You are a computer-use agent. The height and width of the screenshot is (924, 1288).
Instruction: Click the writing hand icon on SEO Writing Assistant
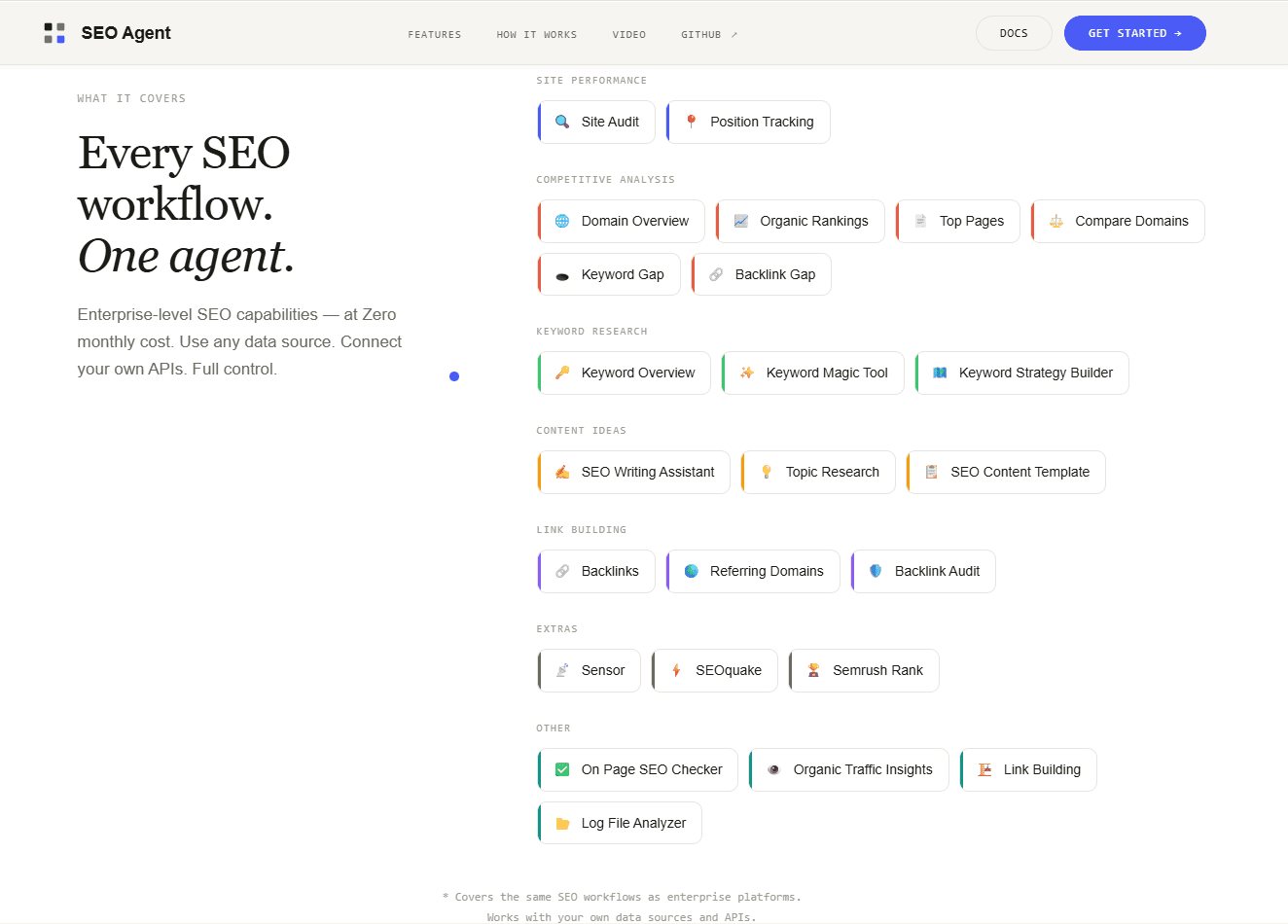(x=562, y=472)
